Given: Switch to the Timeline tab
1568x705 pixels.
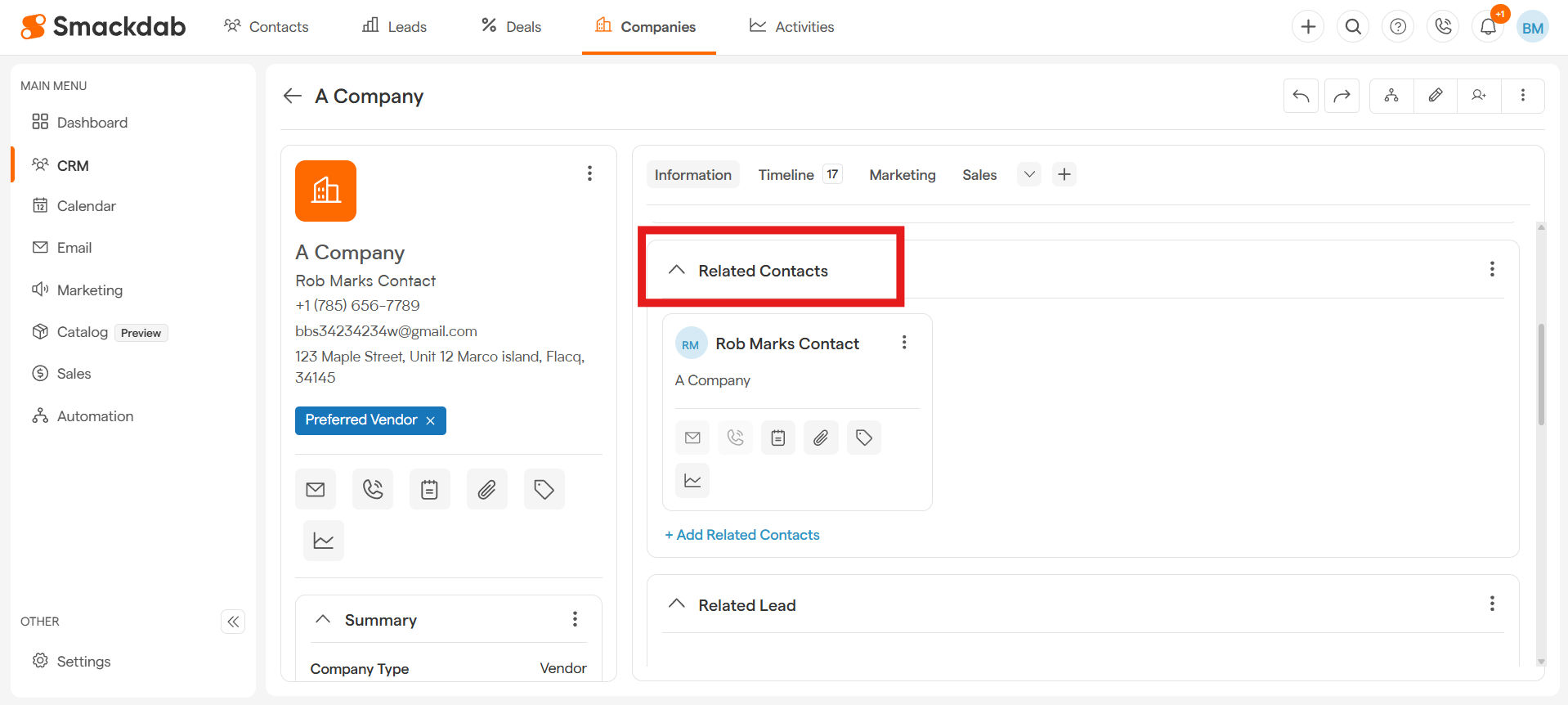Looking at the screenshot, I should click(786, 175).
